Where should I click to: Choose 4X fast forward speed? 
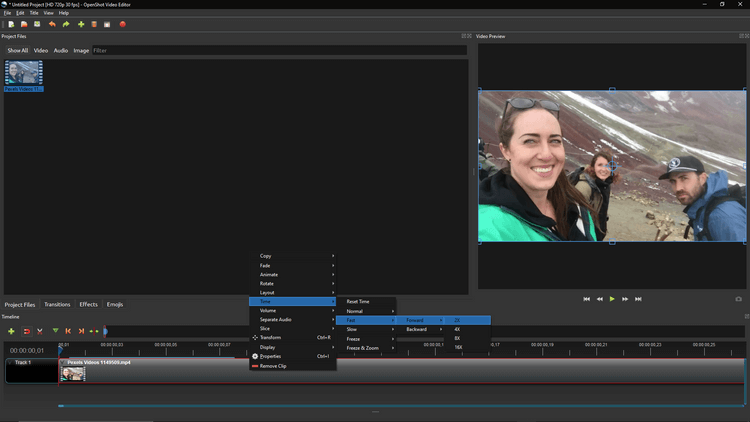point(457,329)
